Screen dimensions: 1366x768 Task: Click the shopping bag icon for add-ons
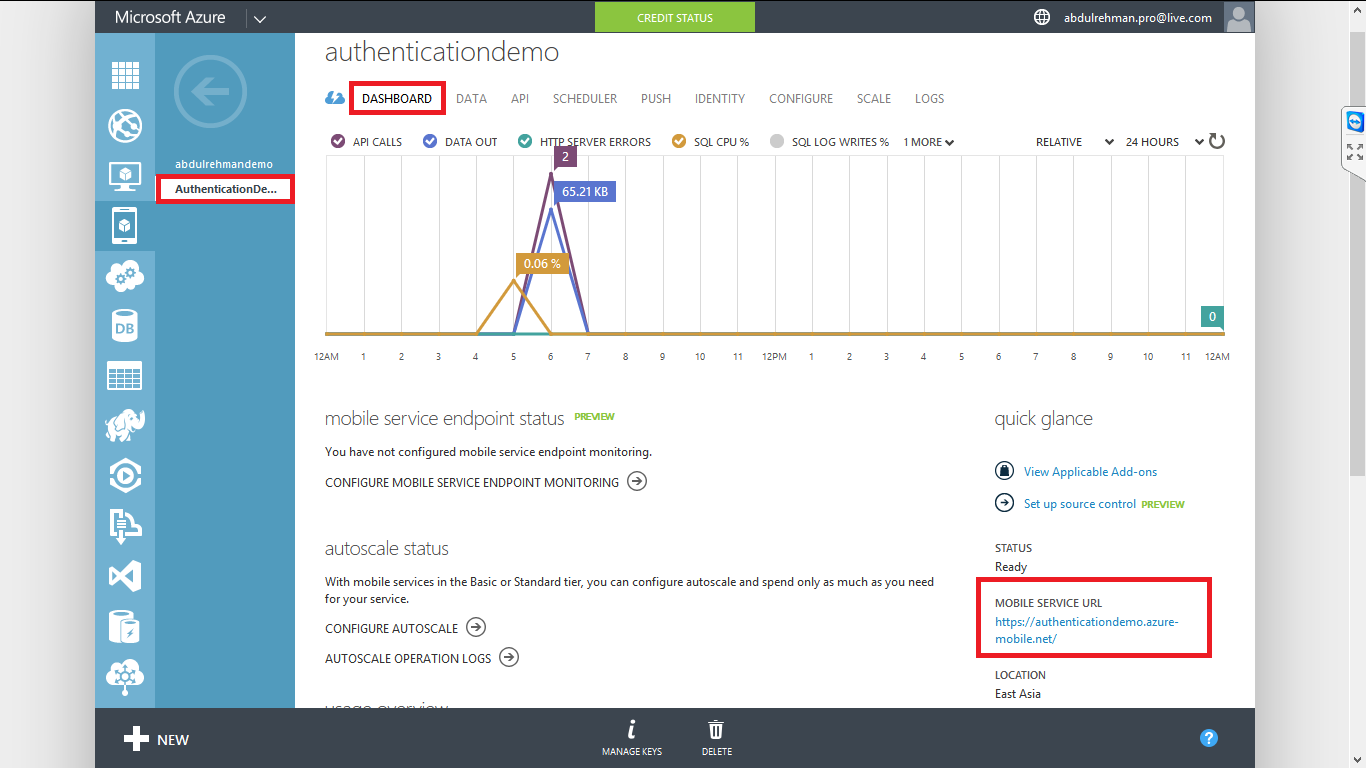tap(1004, 471)
